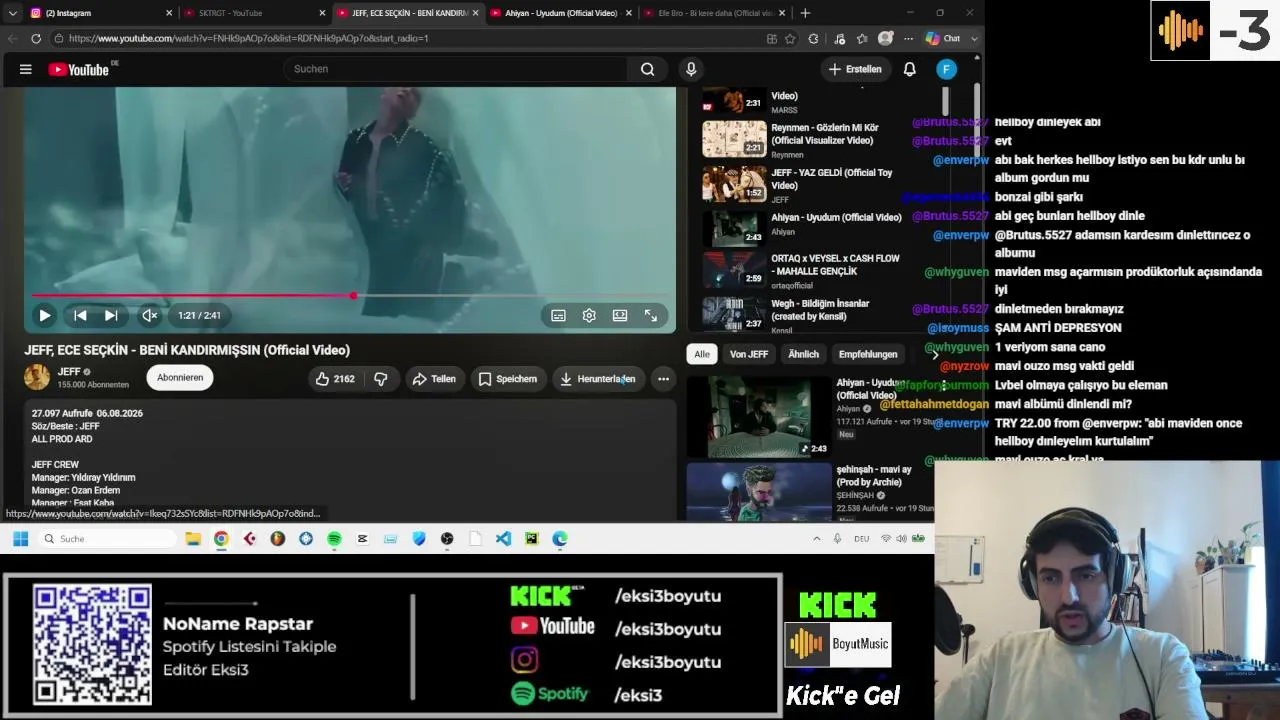This screenshot has height=720, width=1280.
Task: Open the Wegh - Bildiğim İnsanlar thumbnail
Action: tap(734, 314)
